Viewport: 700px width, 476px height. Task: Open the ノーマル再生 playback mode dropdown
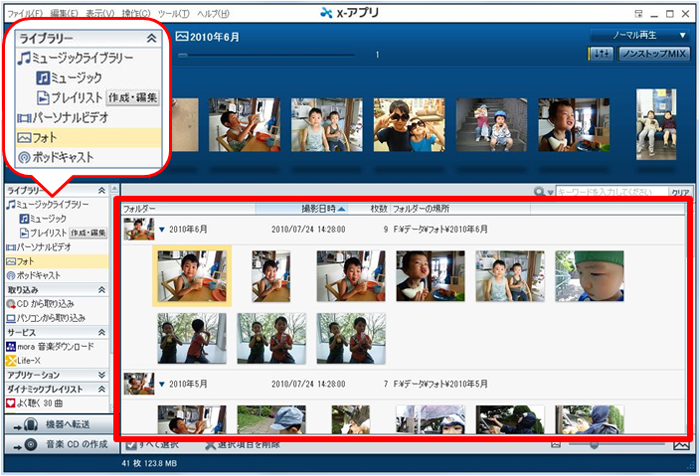[638, 35]
